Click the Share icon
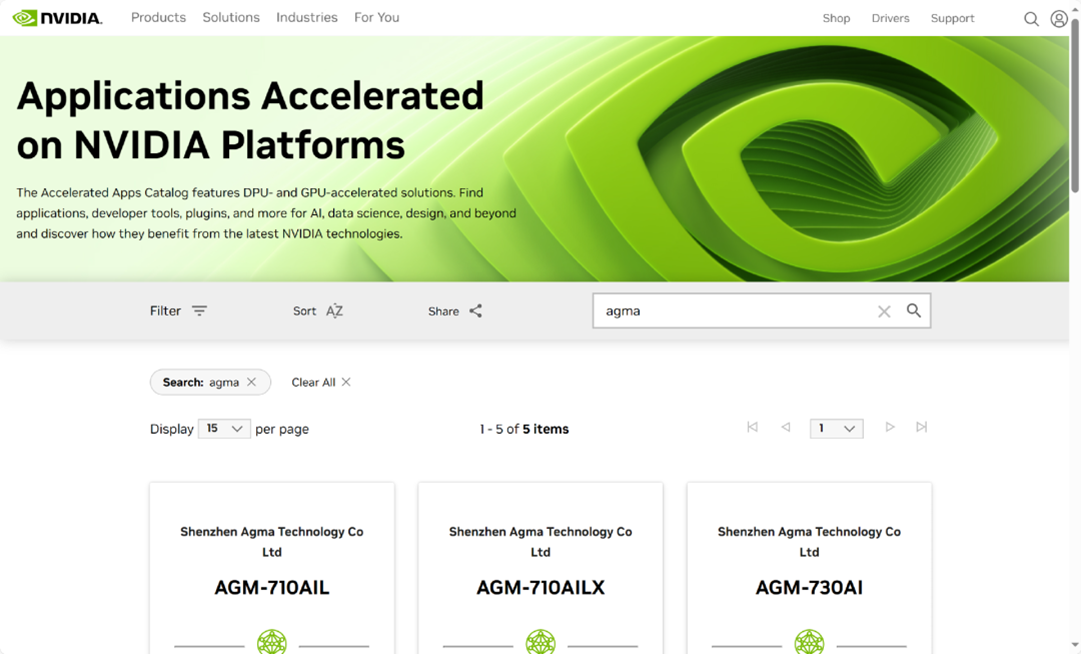This screenshot has width=1081, height=654. (x=476, y=311)
